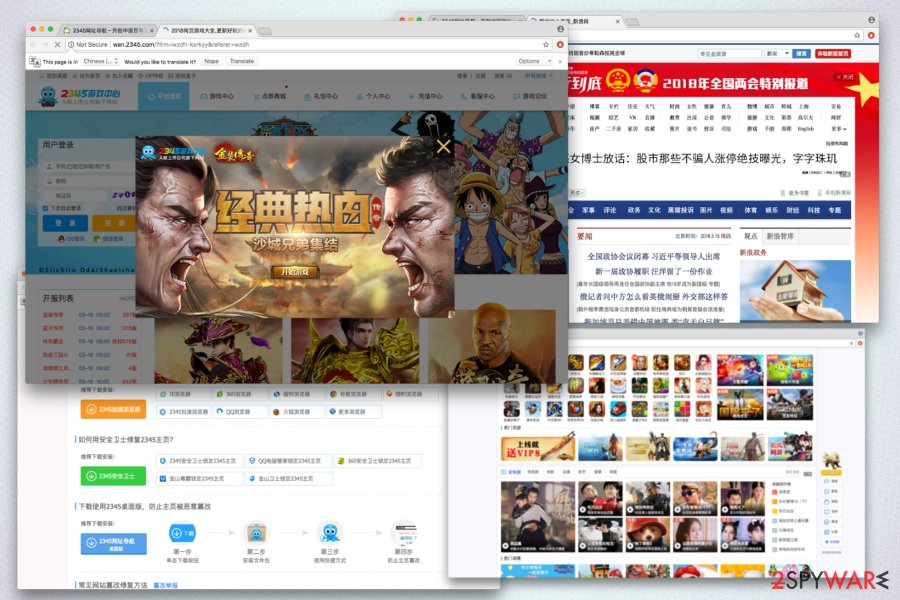Click the national emblem icon in red banner
This screenshot has height=600, width=900.
point(618,82)
